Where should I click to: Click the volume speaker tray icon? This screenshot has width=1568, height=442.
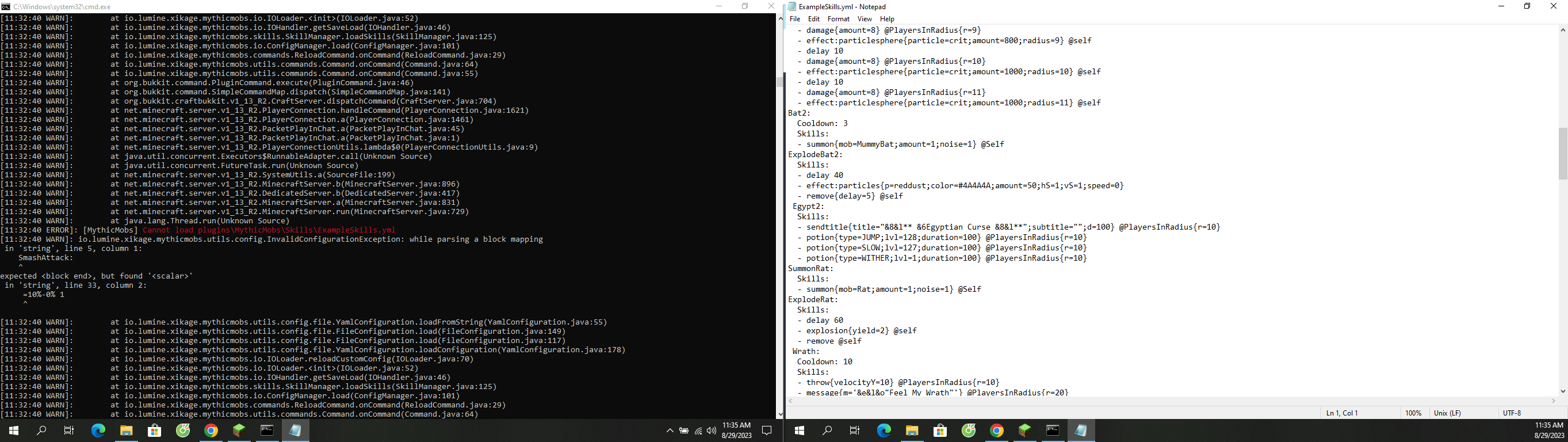point(712,431)
